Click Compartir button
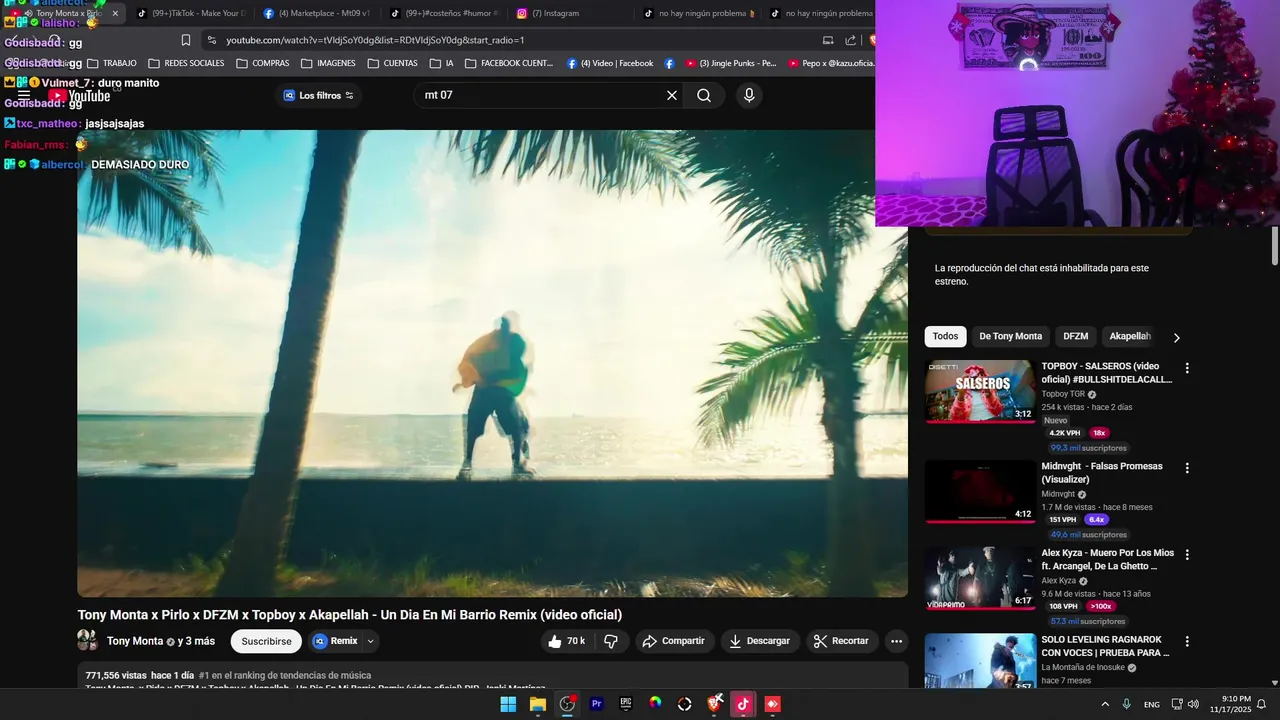 click(x=673, y=641)
